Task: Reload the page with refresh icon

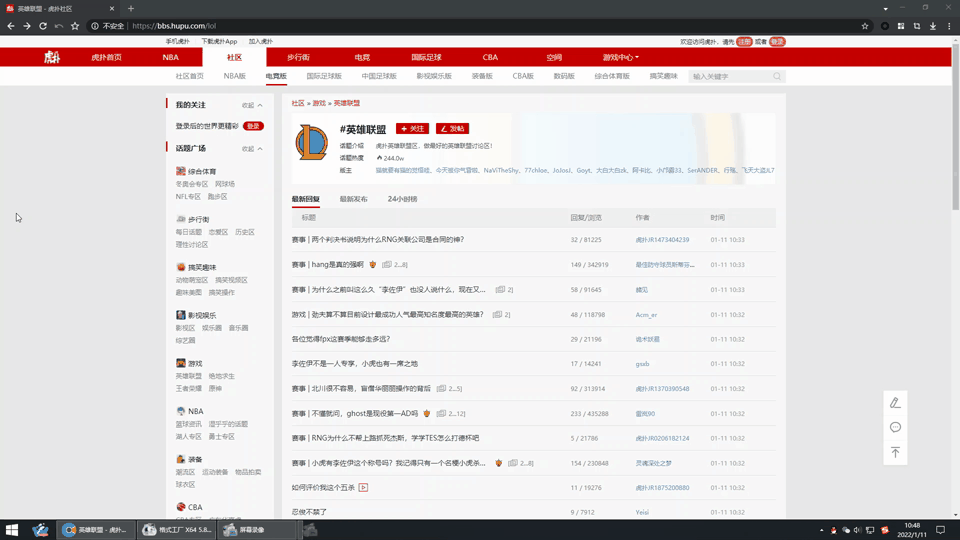Action: 43,26
